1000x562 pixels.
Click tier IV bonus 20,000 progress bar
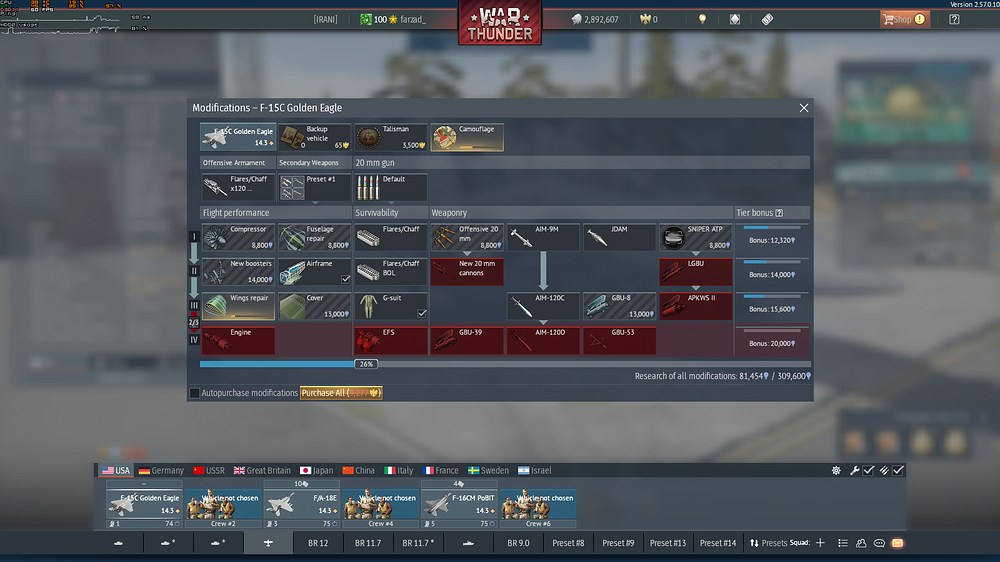click(x=772, y=331)
